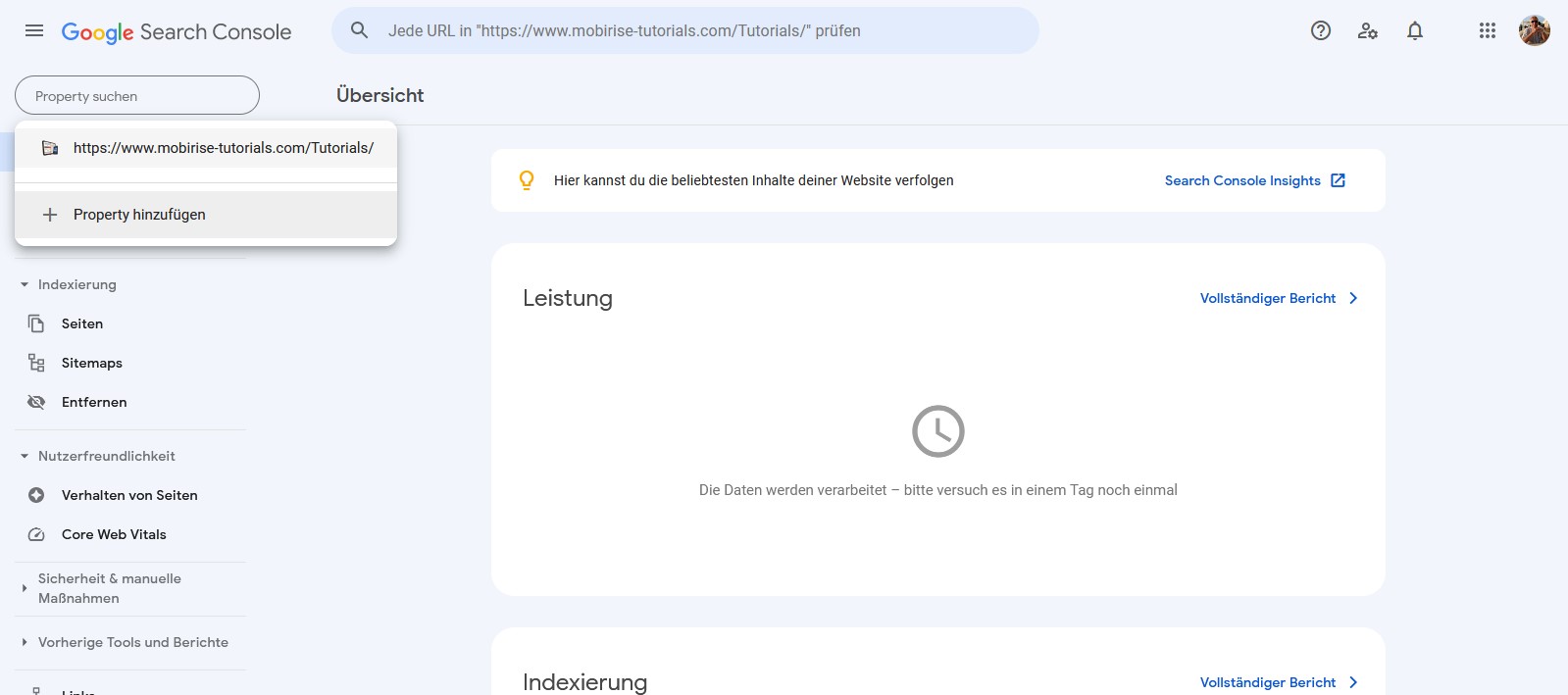This screenshot has height=695, width=1568.
Task: Click the external link icon beside Insights
Action: [x=1338, y=180]
